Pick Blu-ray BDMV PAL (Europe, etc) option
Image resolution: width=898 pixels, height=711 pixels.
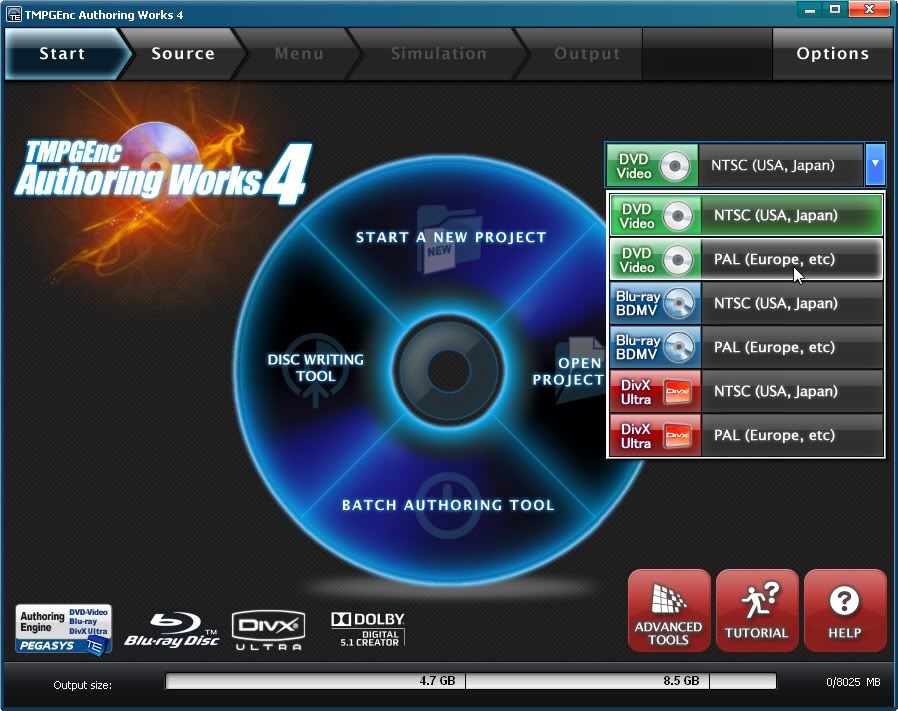(x=745, y=348)
